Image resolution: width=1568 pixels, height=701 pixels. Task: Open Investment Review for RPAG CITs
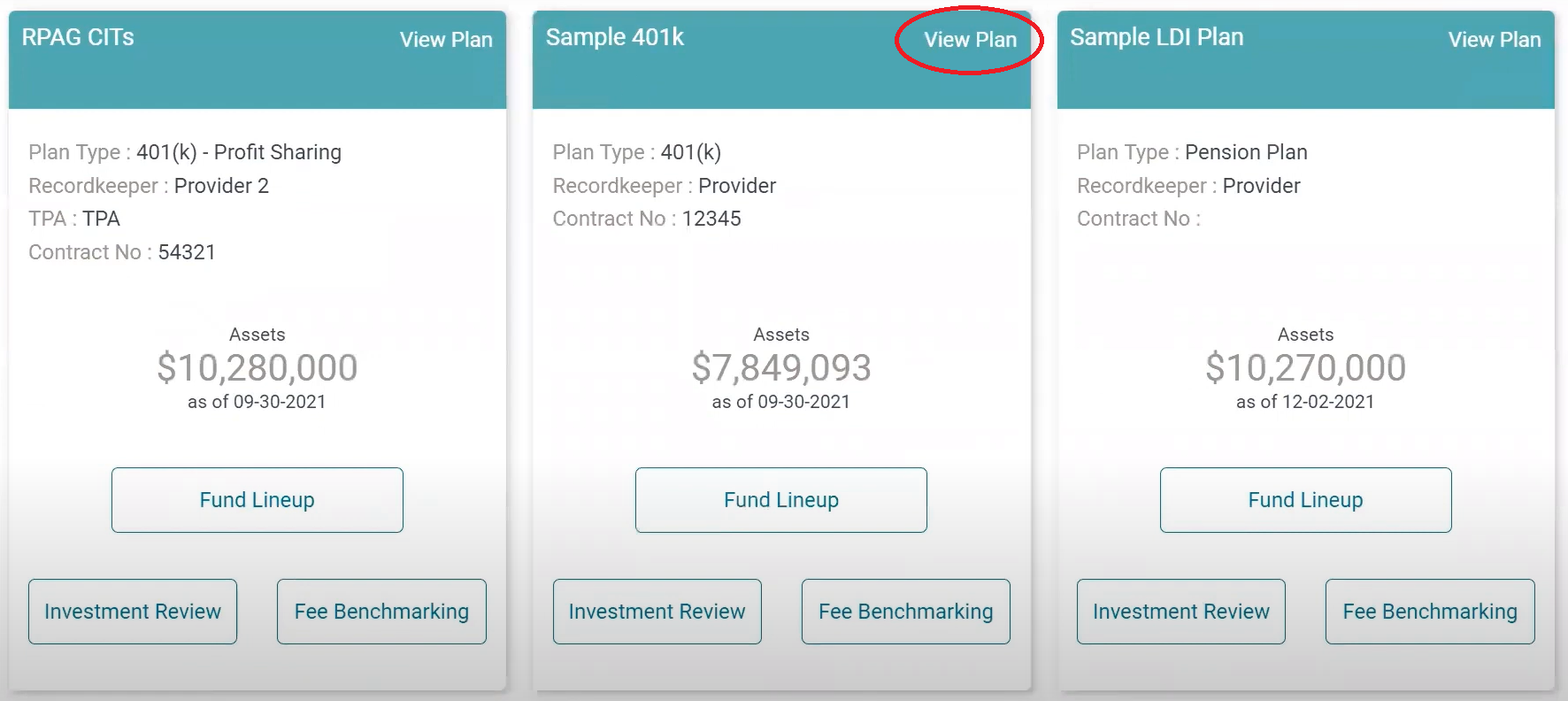pyautogui.click(x=132, y=611)
